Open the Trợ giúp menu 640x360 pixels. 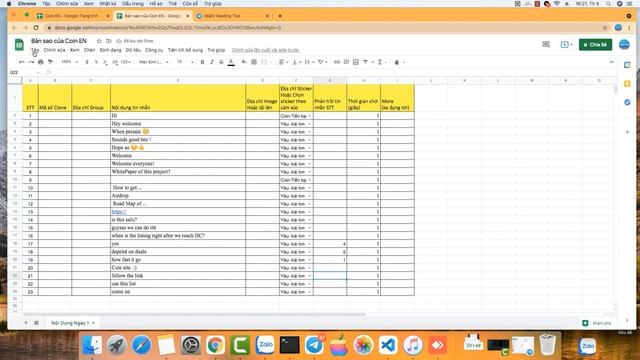pos(216,50)
